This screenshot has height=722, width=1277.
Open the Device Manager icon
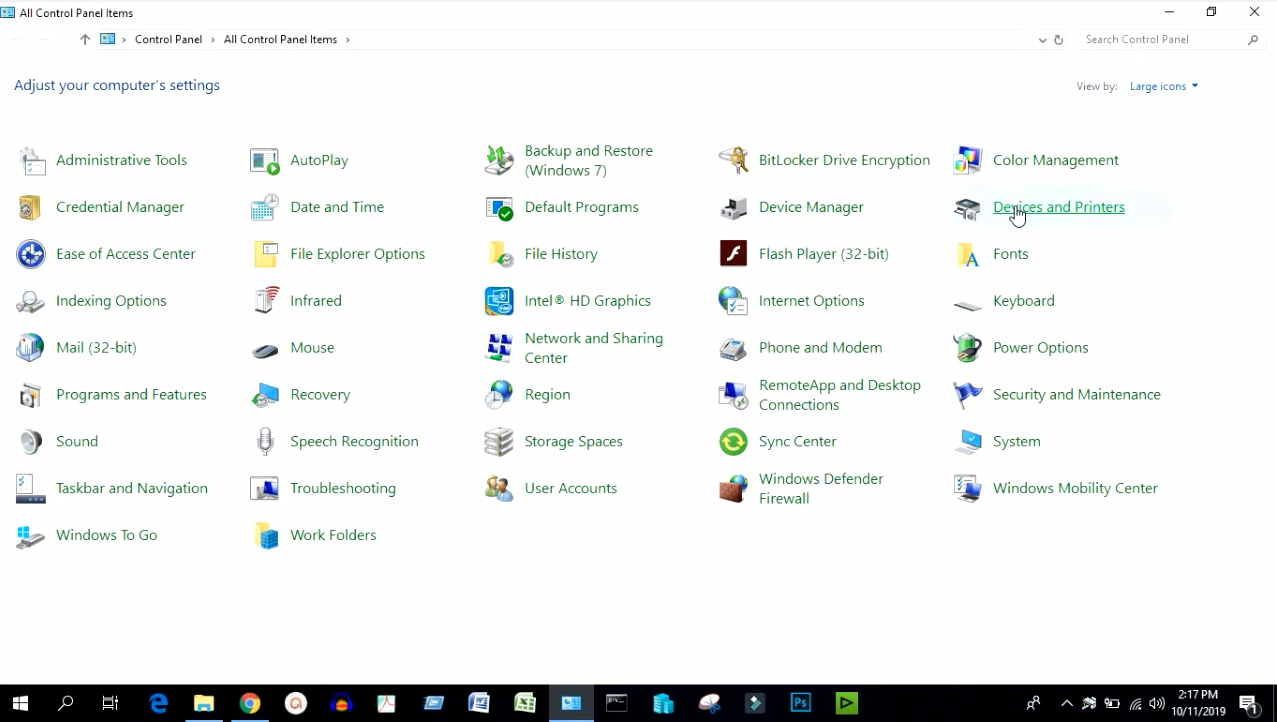(x=733, y=208)
